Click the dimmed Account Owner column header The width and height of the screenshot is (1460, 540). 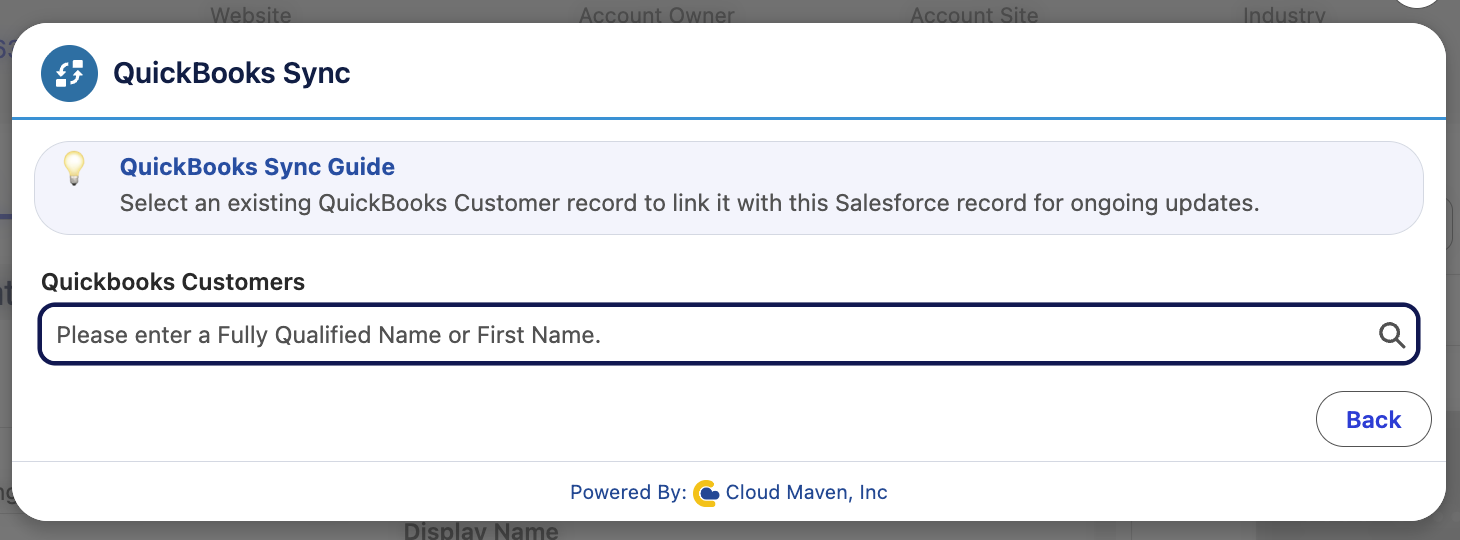tap(657, 14)
